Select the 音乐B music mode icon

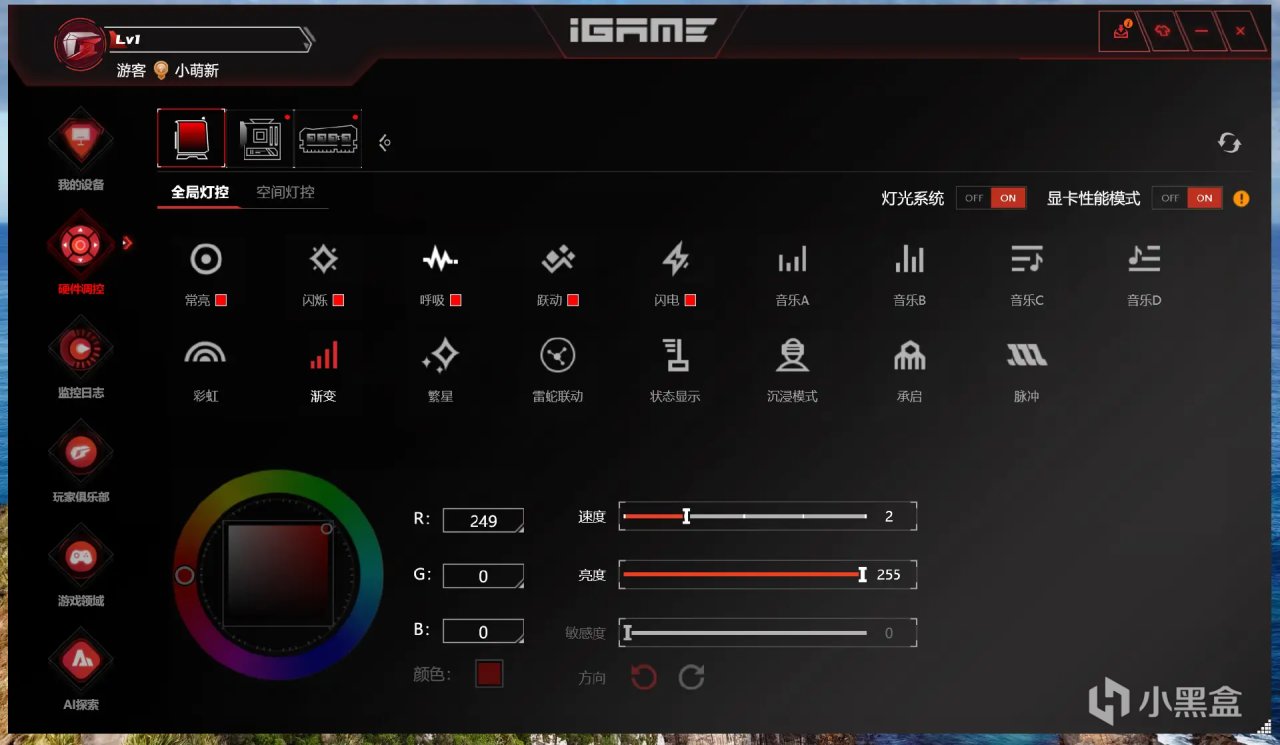909,260
